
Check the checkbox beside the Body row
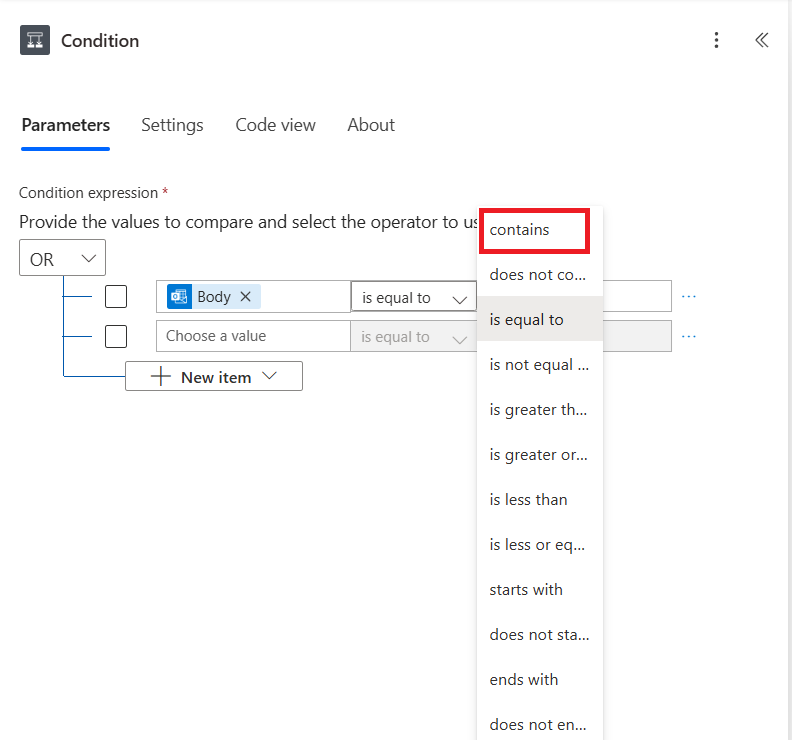pyautogui.click(x=116, y=297)
